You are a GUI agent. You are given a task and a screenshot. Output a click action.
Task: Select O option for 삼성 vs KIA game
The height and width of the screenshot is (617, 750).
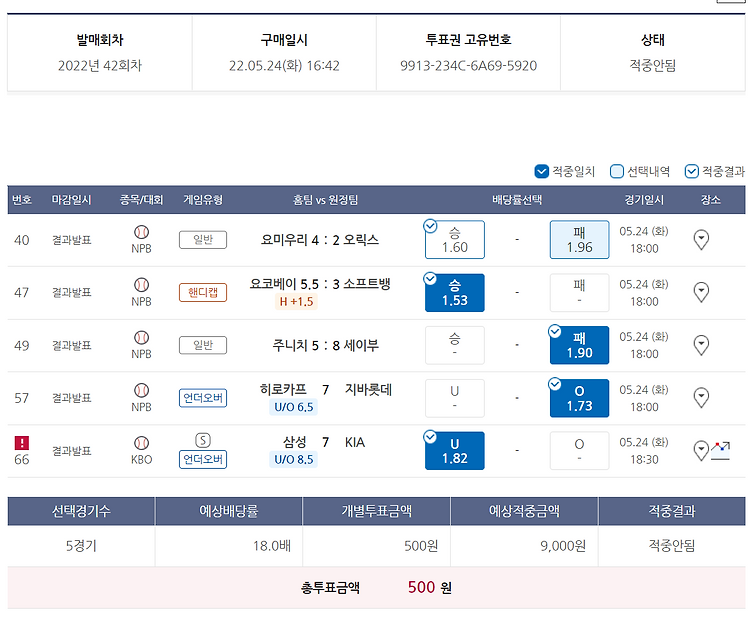click(579, 451)
